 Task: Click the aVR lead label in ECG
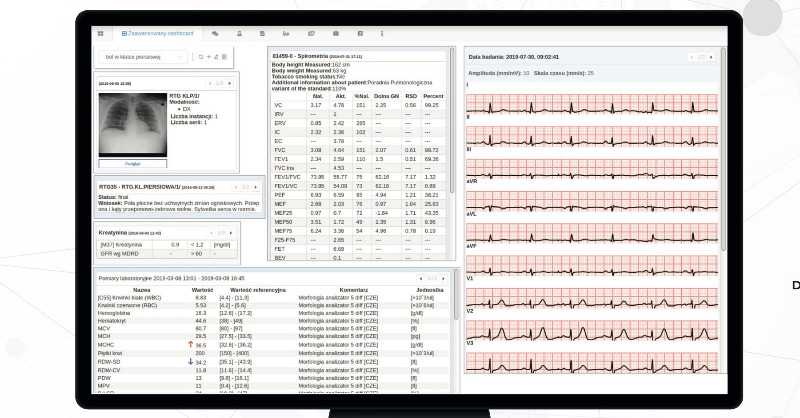(x=472, y=182)
